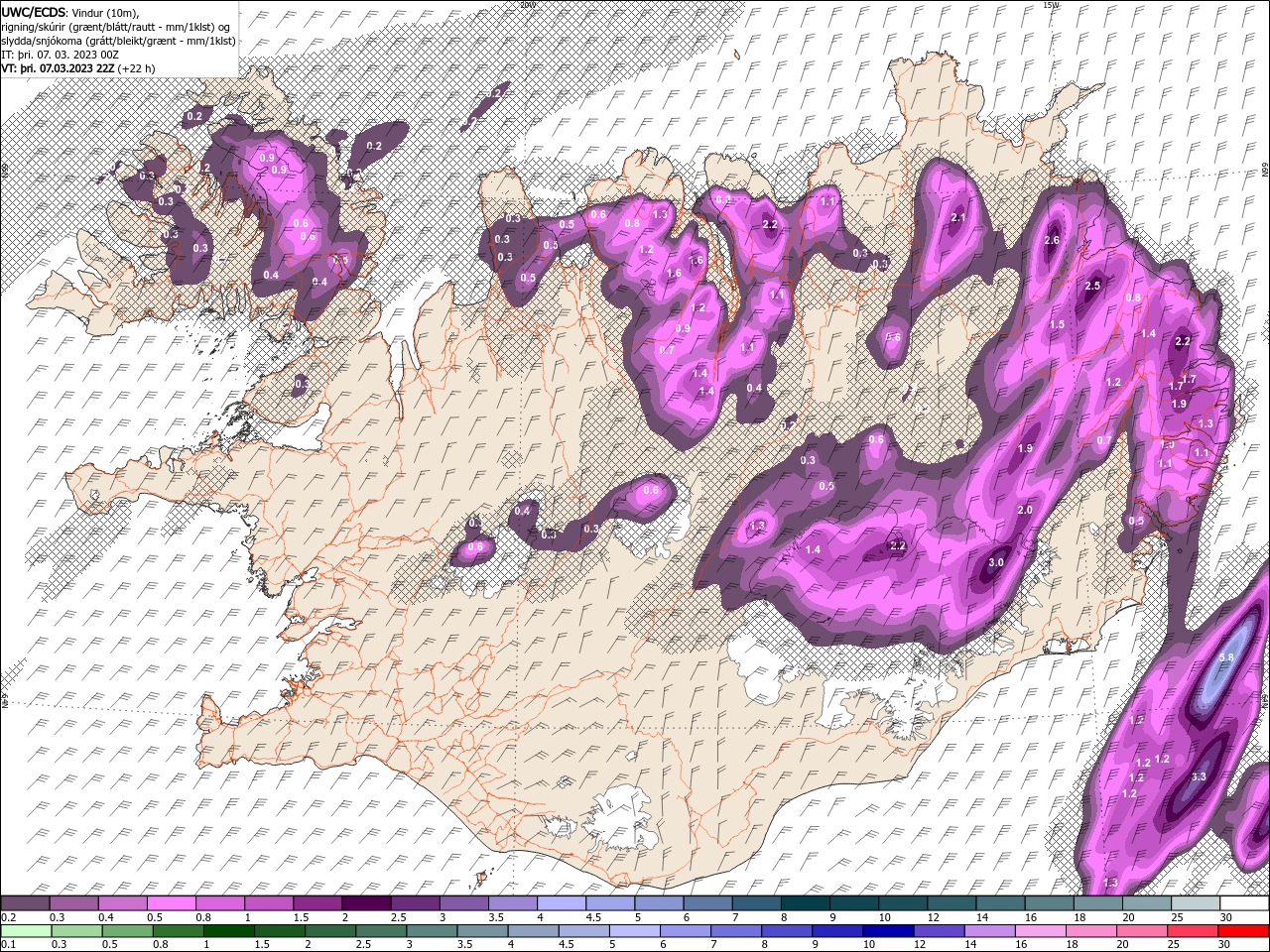Pick the bright red 30 swatch in rain scale
This screenshot has height=952, width=1270.
point(1243,930)
